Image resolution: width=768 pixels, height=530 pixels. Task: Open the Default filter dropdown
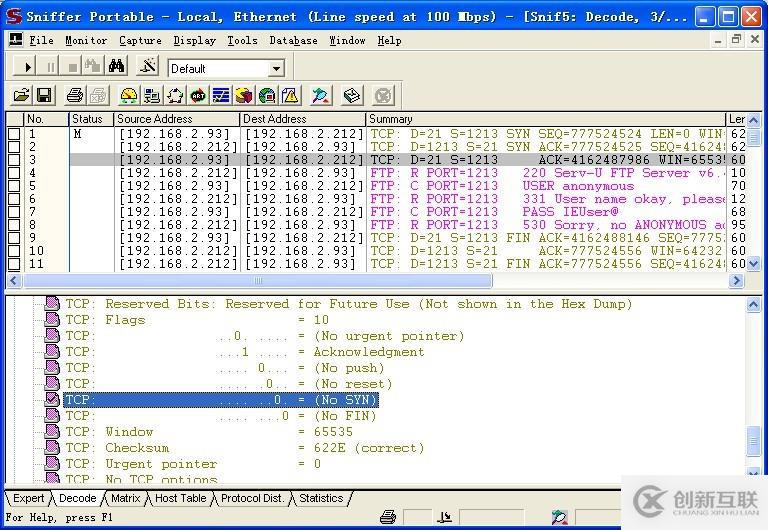click(276, 69)
